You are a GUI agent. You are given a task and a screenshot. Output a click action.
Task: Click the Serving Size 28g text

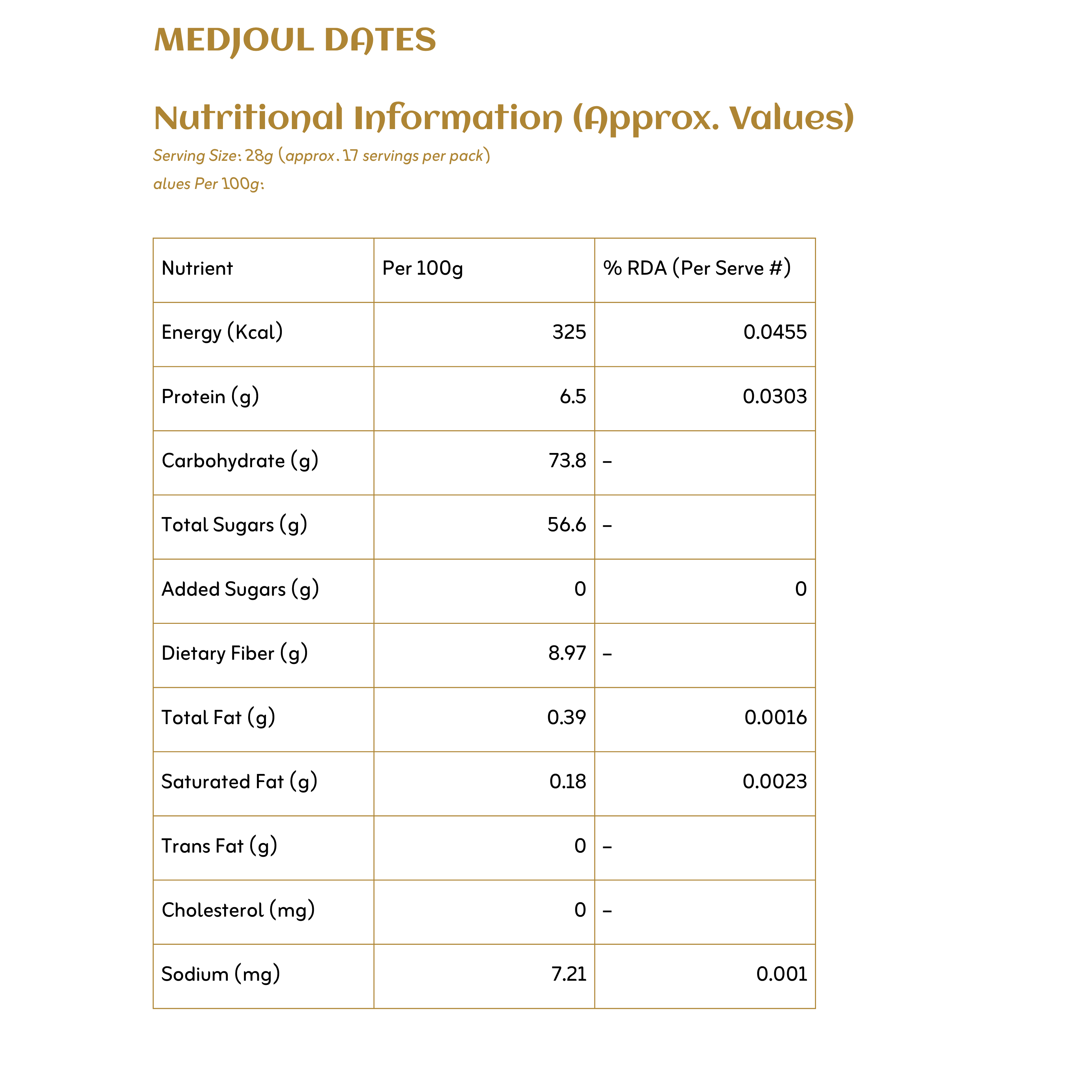click(321, 155)
